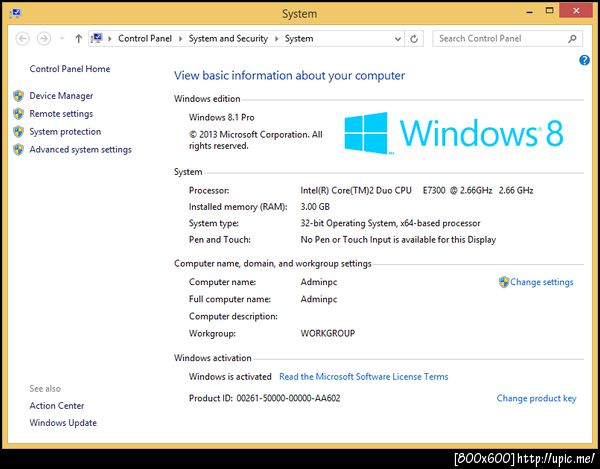Open Action Center under See also
Image resolution: width=600 pixels, height=469 pixels.
pyautogui.click(x=57, y=405)
